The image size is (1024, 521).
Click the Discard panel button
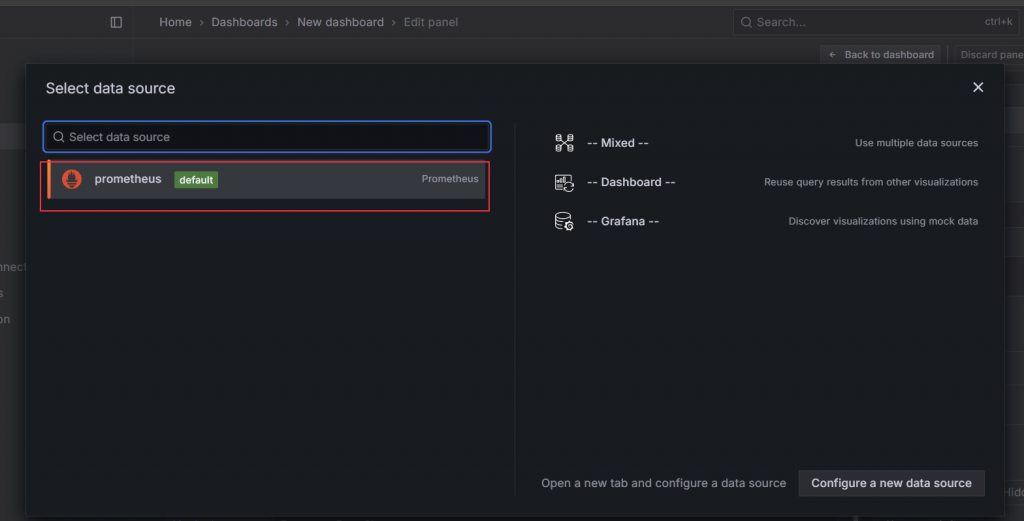point(989,55)
